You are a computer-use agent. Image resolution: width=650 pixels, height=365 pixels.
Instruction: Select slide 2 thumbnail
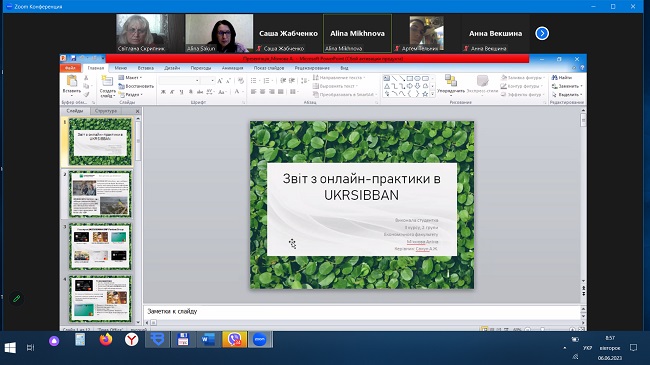coord(100,194)
